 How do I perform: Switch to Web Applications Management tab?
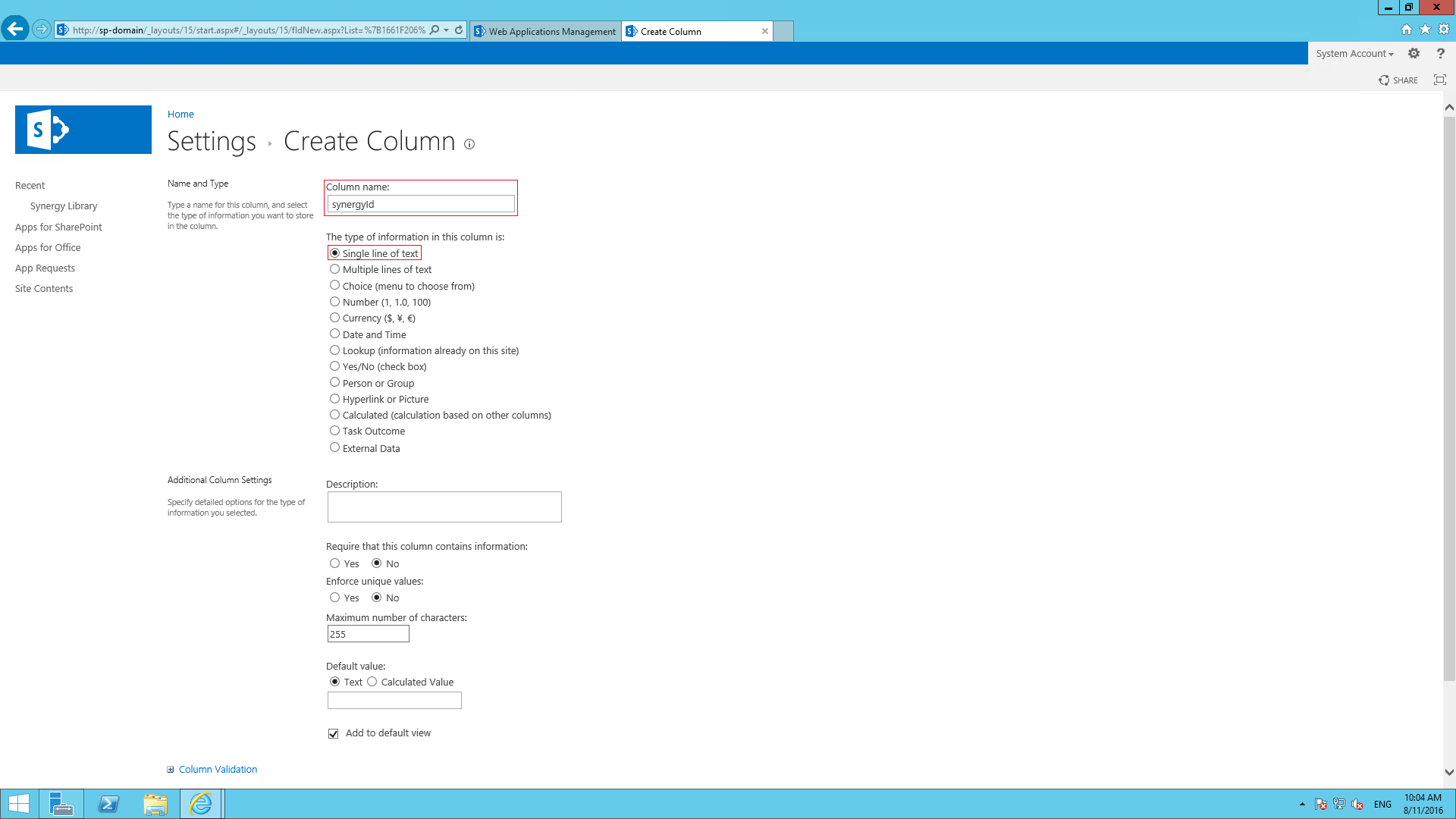click(545, 31)
